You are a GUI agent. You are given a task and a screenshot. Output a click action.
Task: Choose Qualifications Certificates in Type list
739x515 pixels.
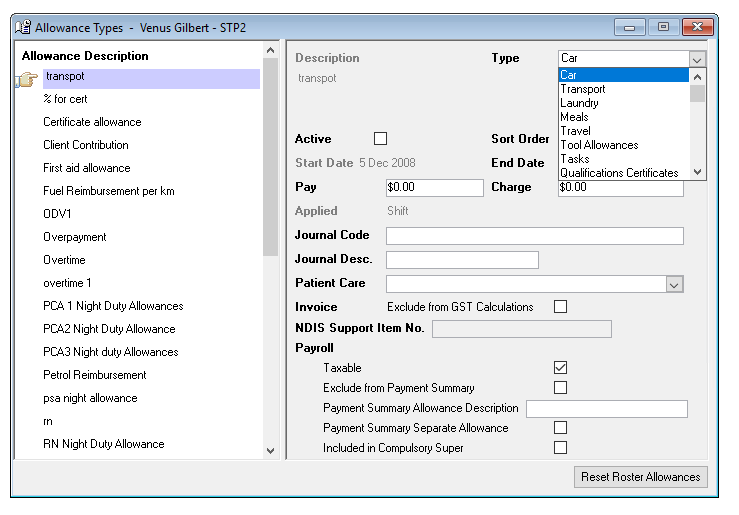tap(624, 173)
